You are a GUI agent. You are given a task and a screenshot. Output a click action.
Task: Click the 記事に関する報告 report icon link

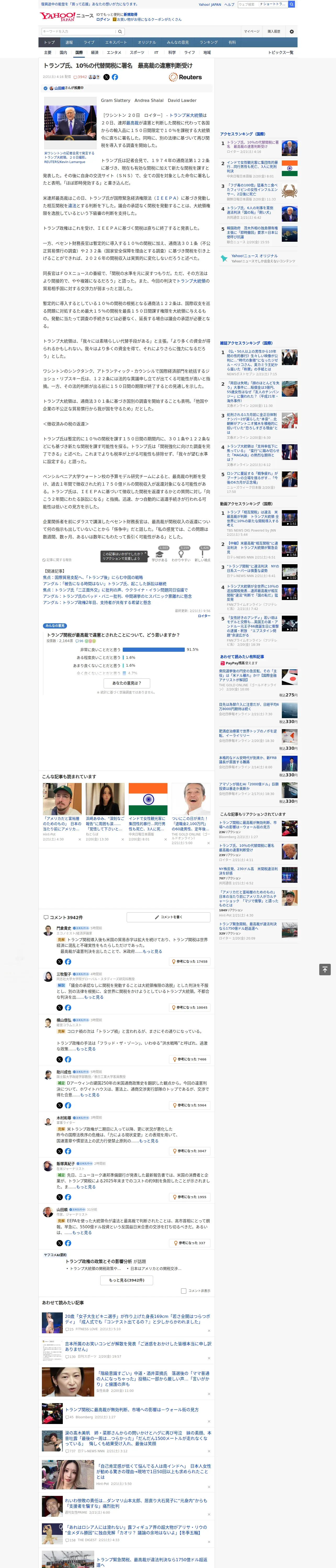(57, 560)
